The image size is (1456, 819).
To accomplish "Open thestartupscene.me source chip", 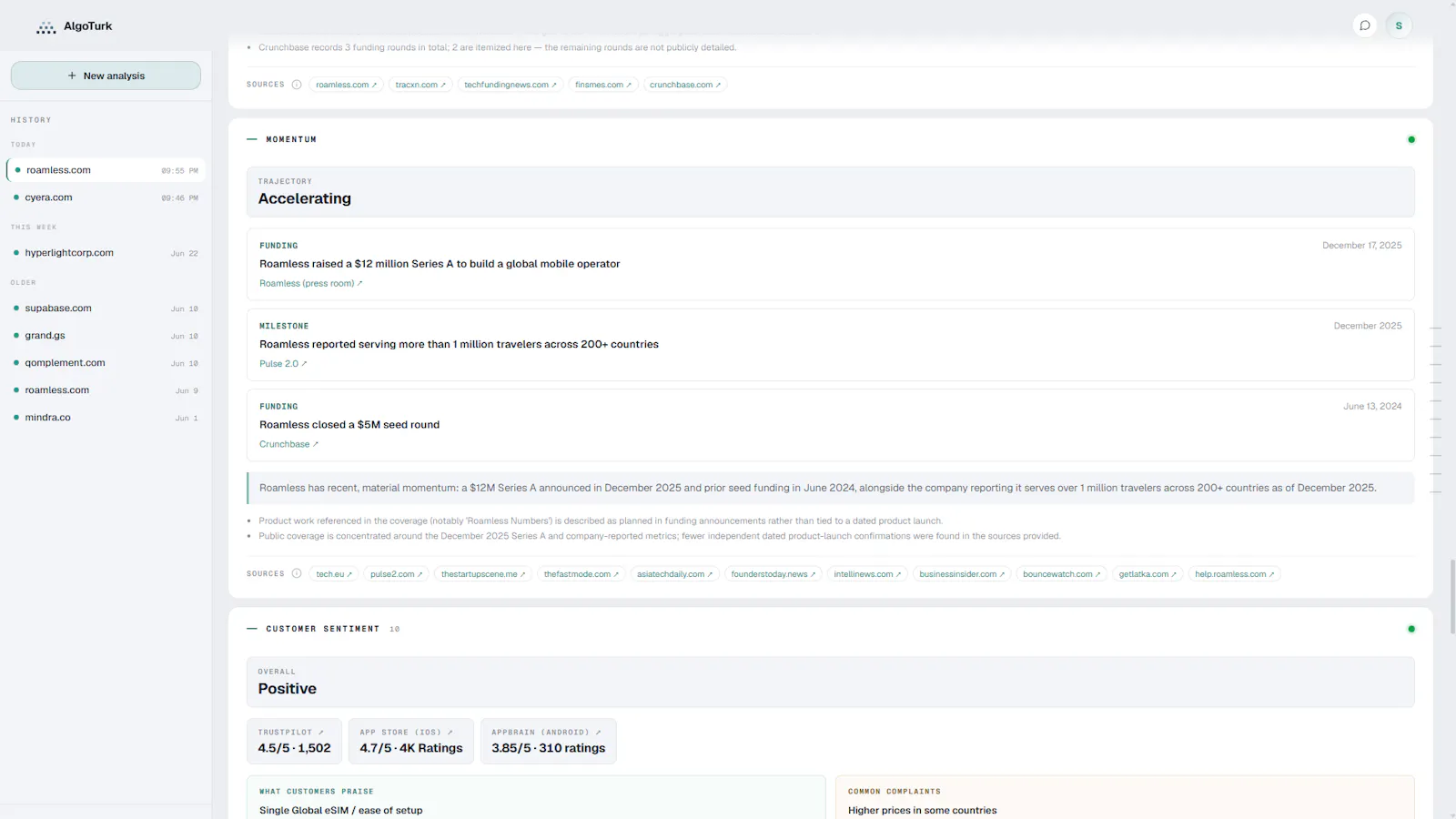I will [483, 574].
